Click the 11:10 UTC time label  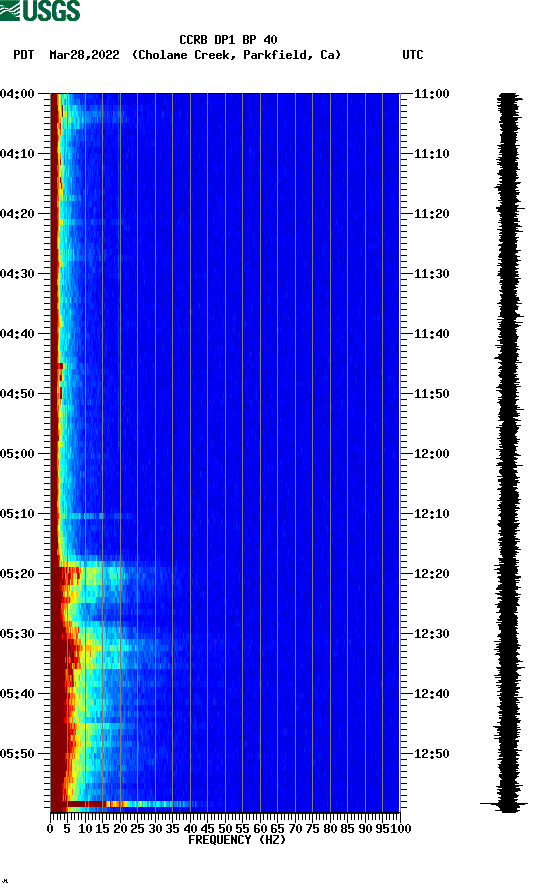pyautogui.click(x=431, y=154)
